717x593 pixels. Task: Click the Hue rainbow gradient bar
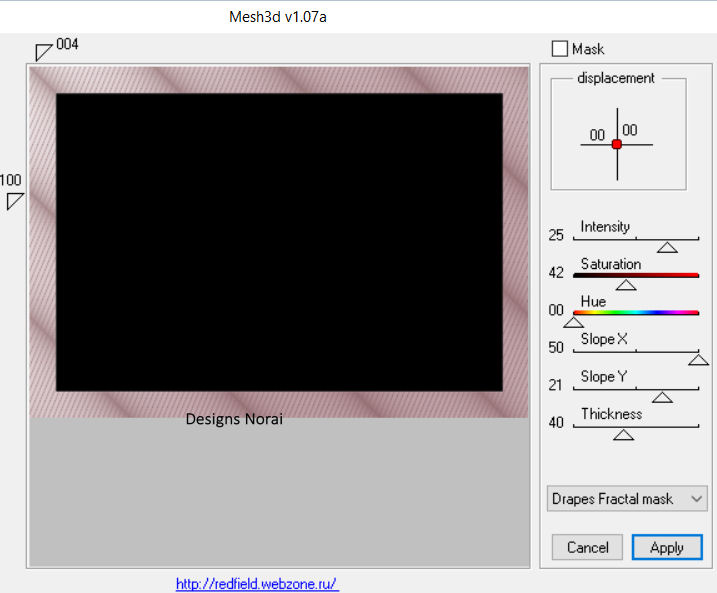(x=636, y=313)
